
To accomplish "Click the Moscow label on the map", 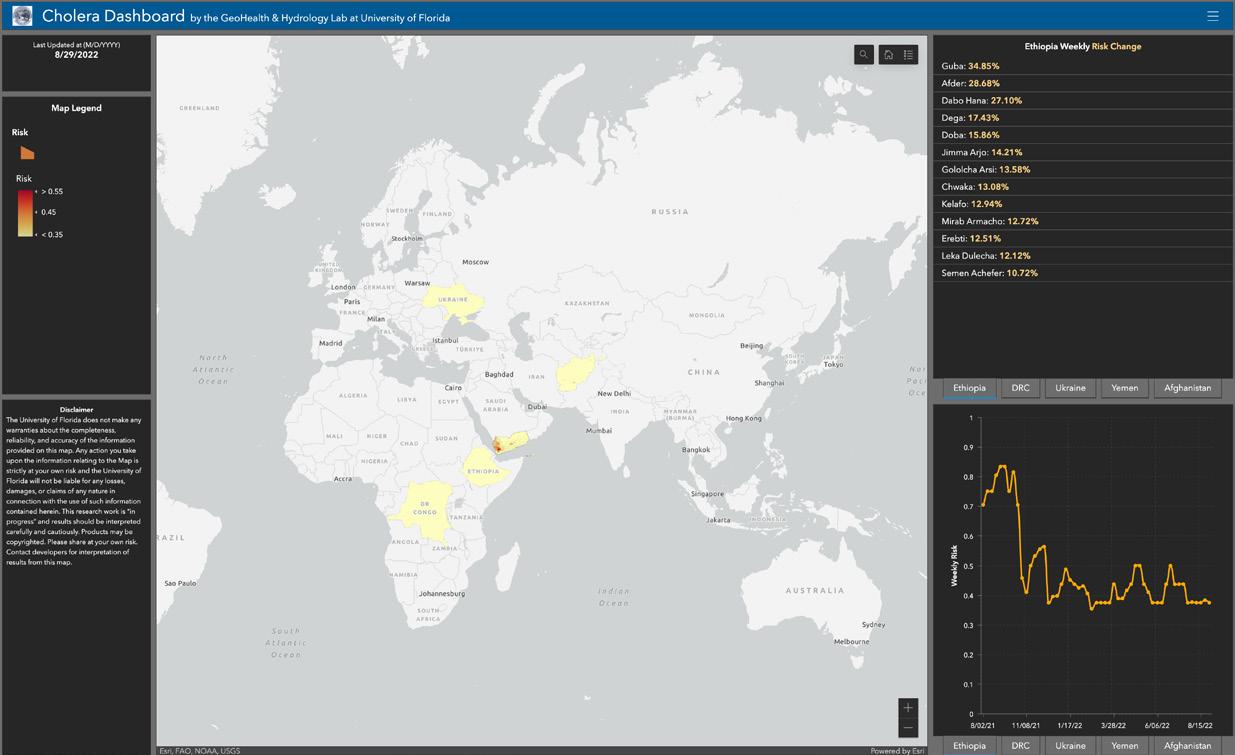I will (475, 262).
